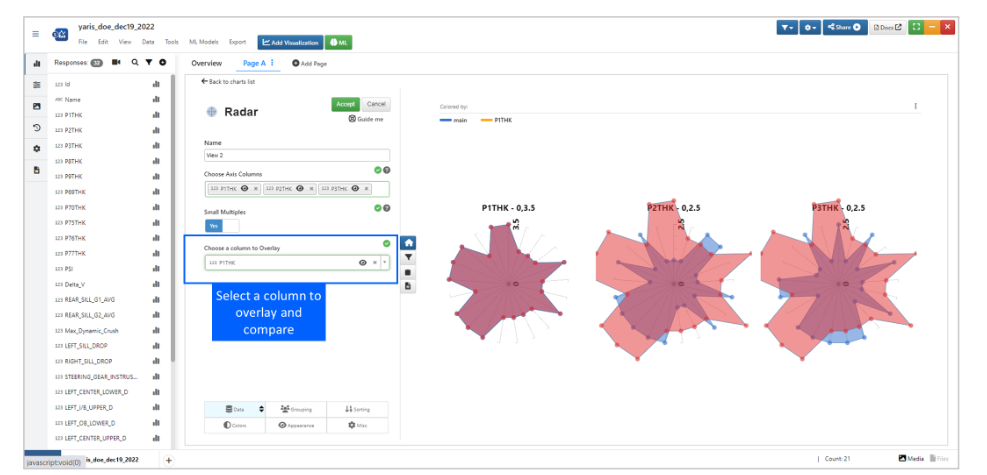Expand the overlay column dropdown arrow
The height and width of the screenshot is (475, 987).
coord(385,262)
